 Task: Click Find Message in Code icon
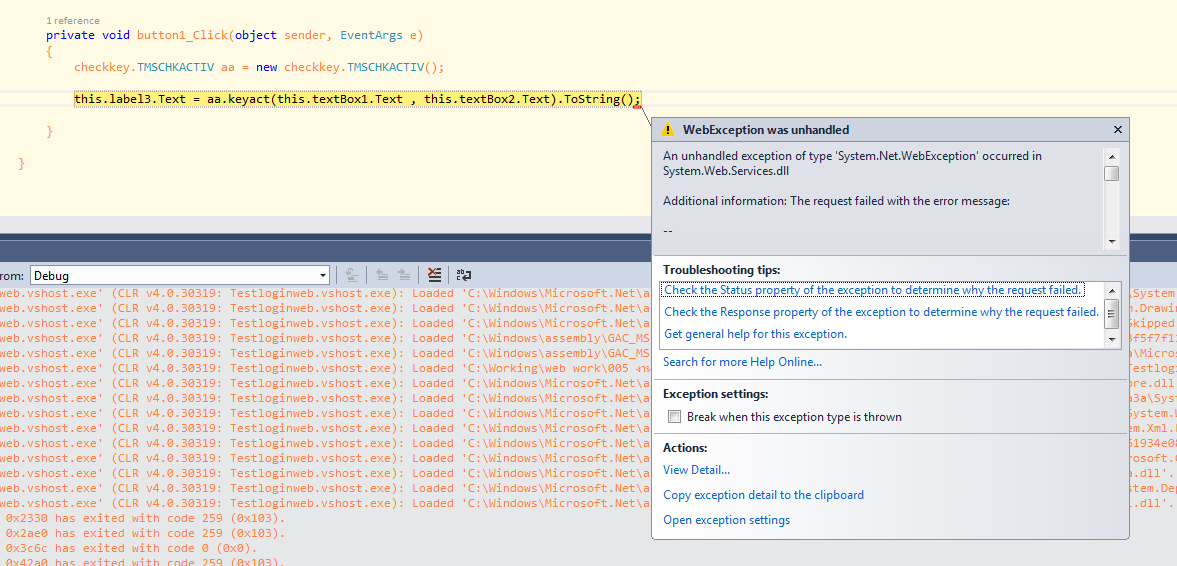point(351,275)
